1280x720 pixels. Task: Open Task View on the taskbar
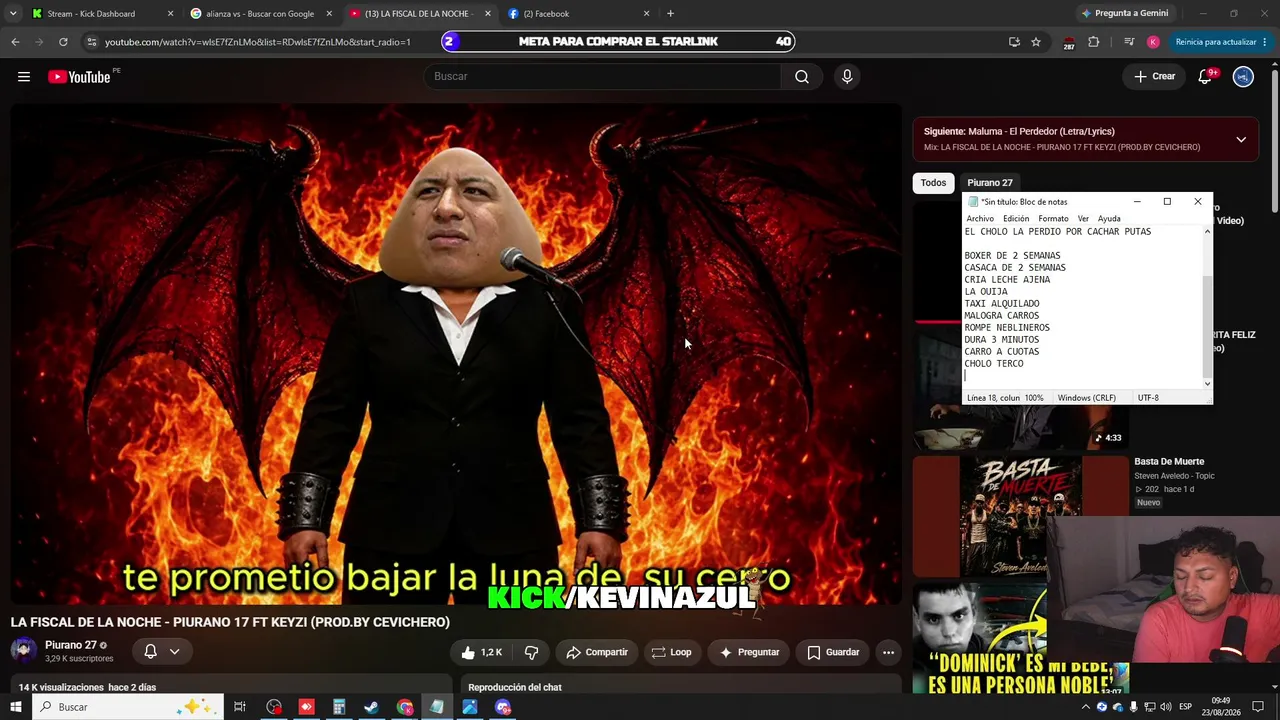[x=240, y=707]
